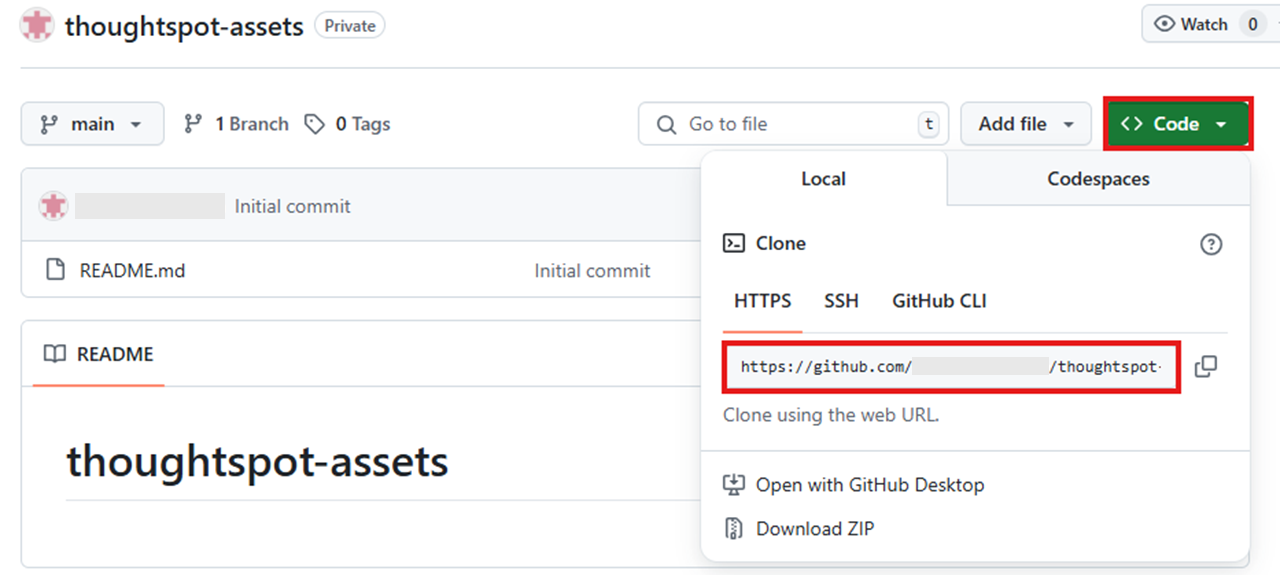The image size is (1280, 575).
Task: View the 0 Tags link
Action: click(347, 124)
